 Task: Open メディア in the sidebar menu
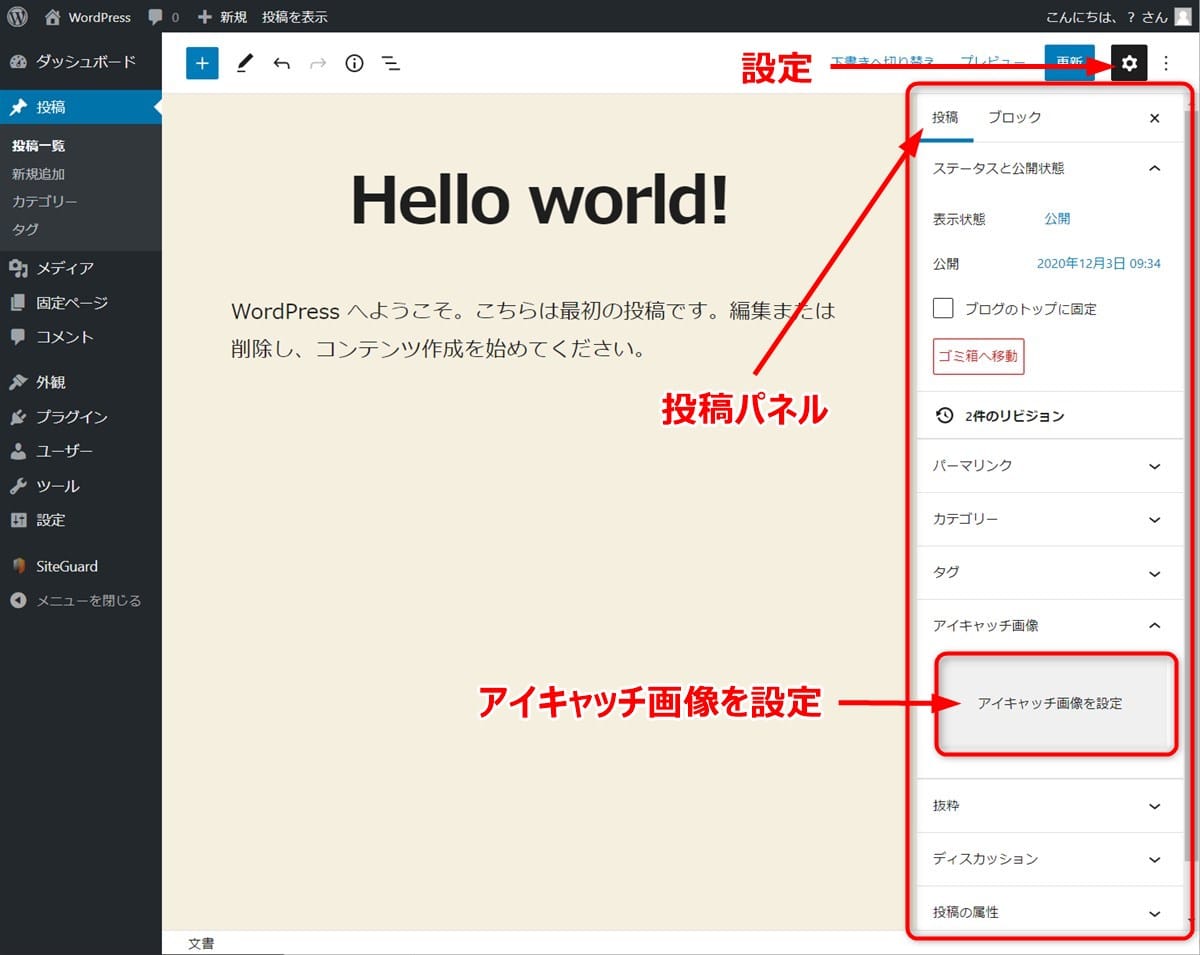[64, 268]
